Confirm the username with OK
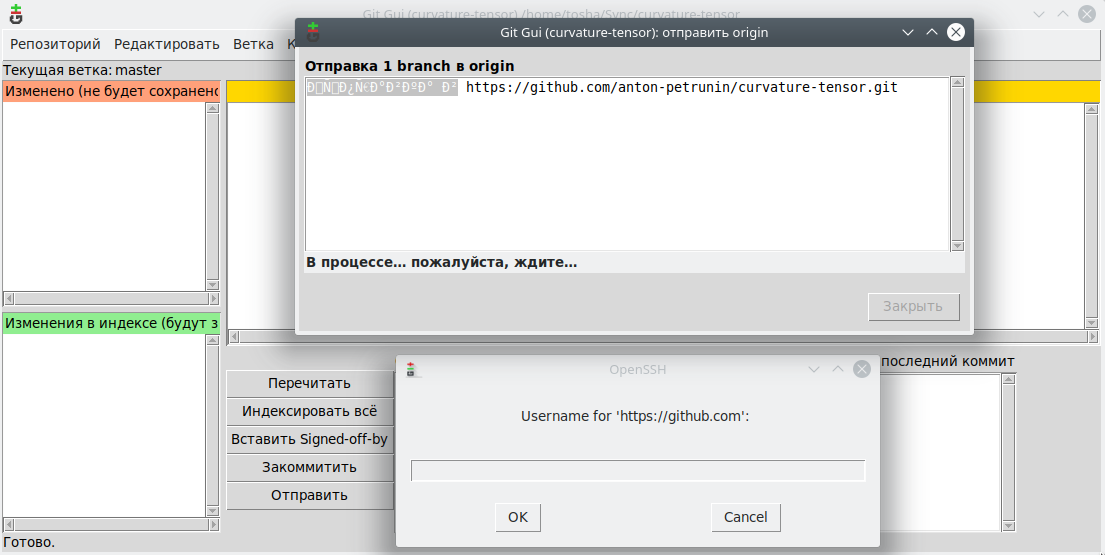1105x555 pixels. tap(518, 517)
